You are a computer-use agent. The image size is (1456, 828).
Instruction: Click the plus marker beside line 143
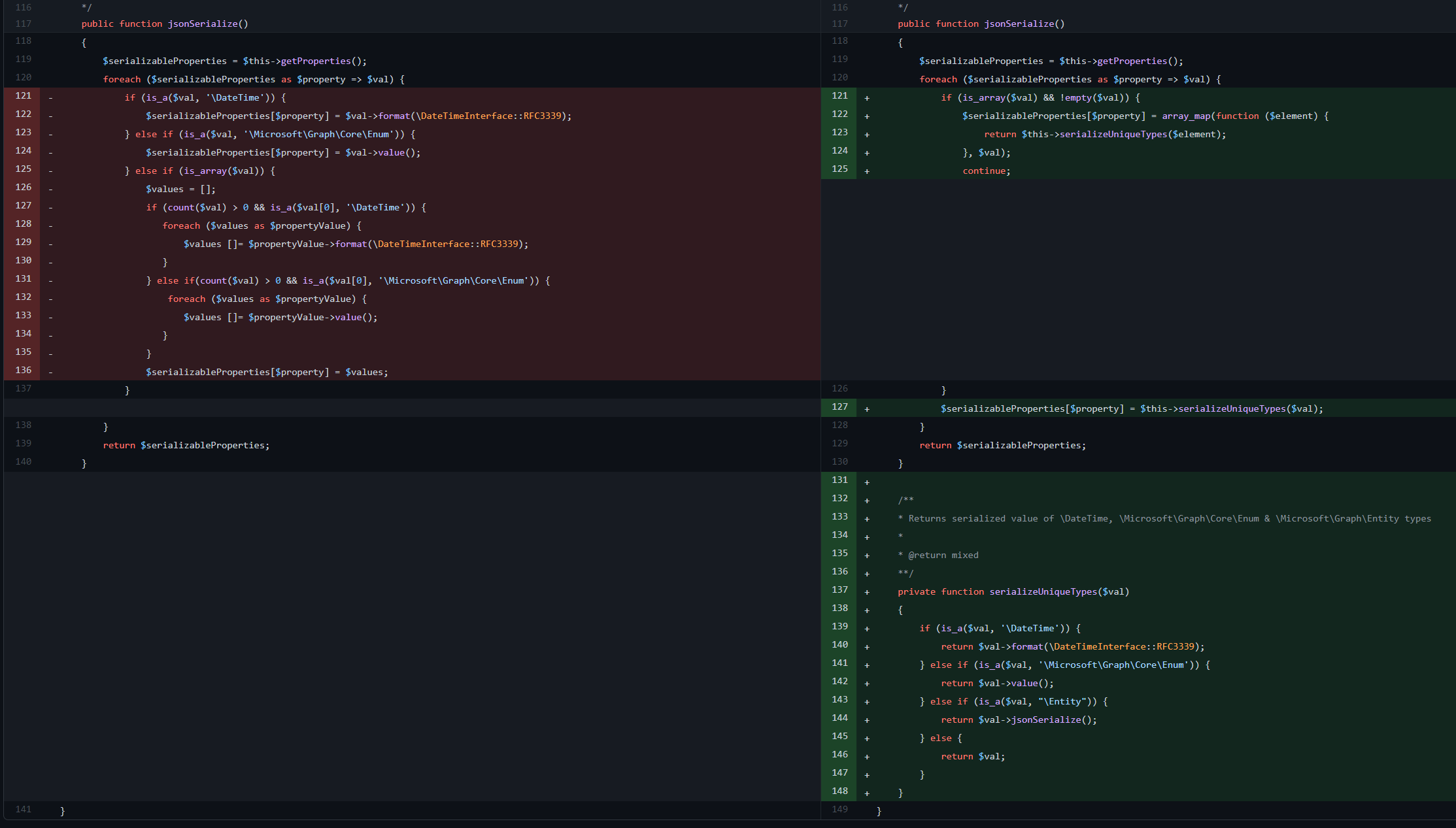[867, 702]
